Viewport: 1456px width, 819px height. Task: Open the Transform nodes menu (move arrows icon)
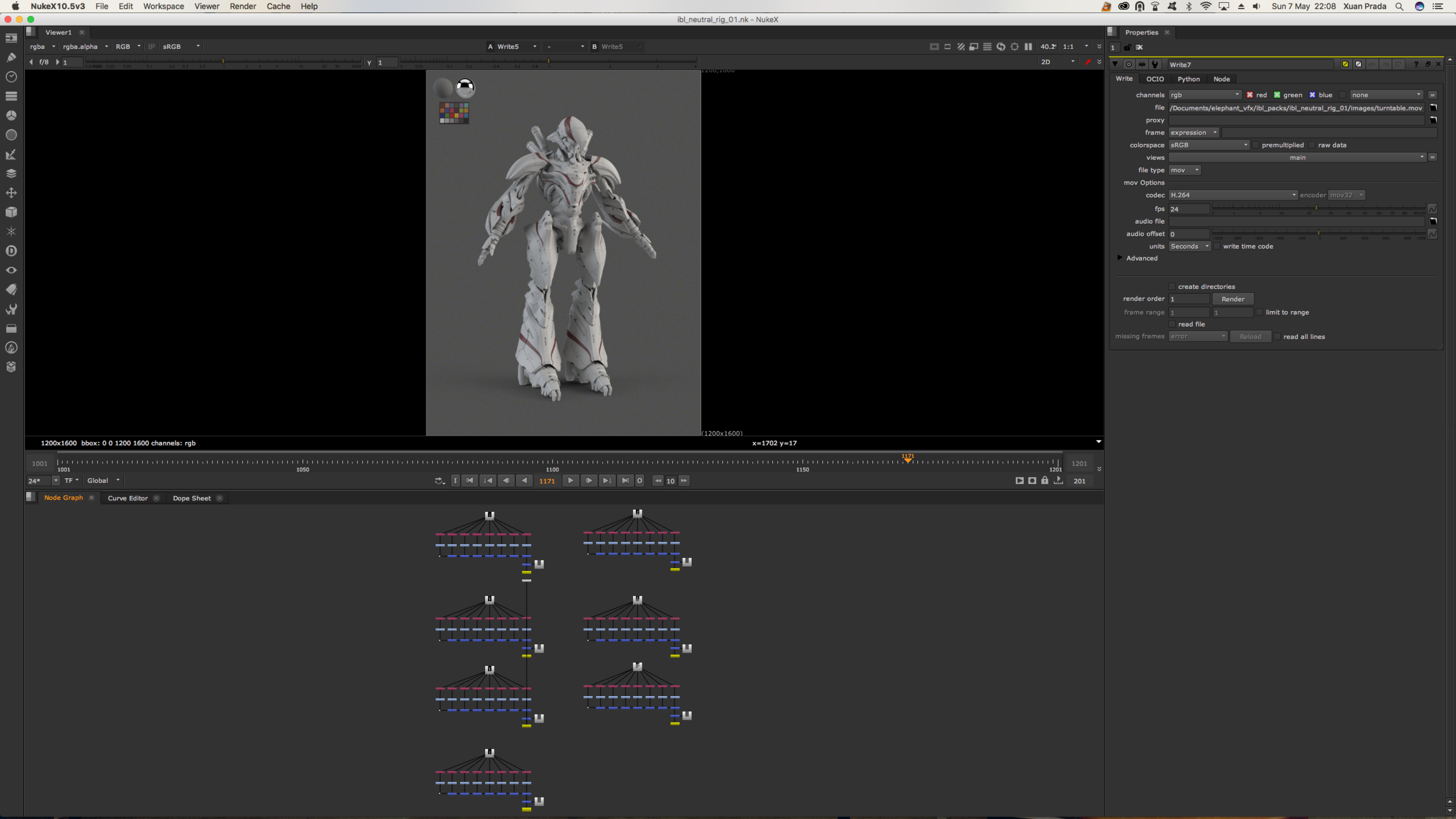(x=11, y=192)
